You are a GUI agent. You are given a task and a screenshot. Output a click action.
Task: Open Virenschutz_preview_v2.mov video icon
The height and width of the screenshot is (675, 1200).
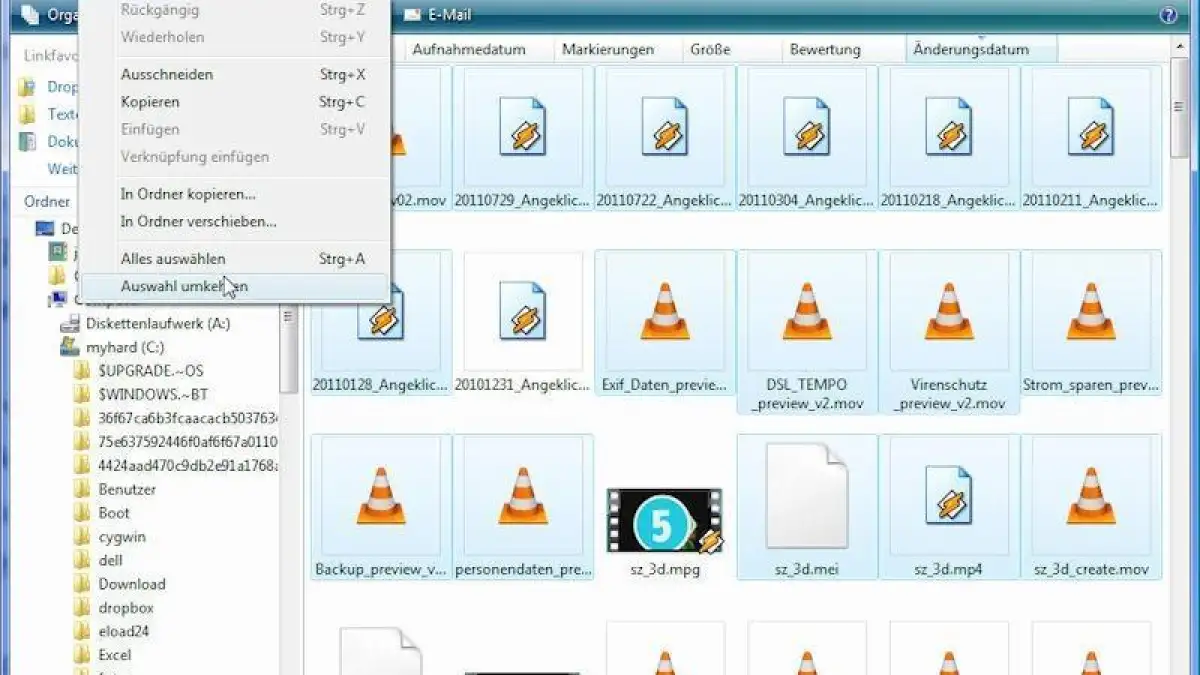(948, 310)
